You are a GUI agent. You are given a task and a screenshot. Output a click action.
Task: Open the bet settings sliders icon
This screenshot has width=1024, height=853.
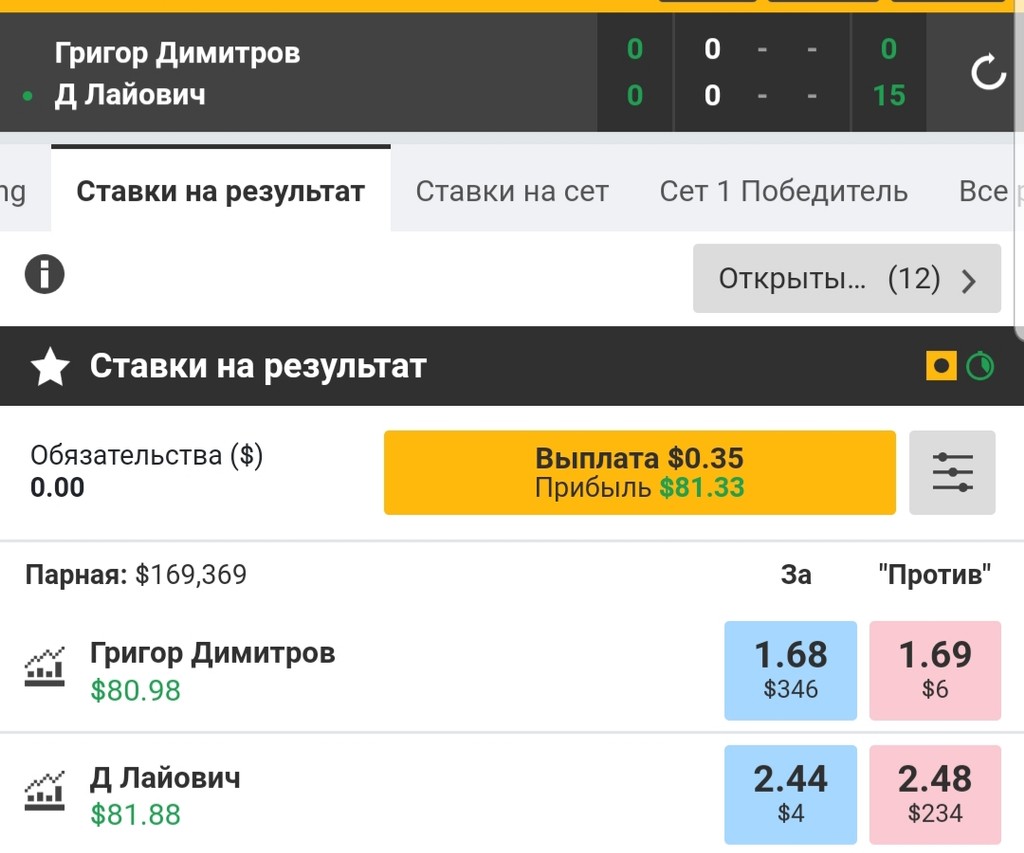click(x=952, y=473)
